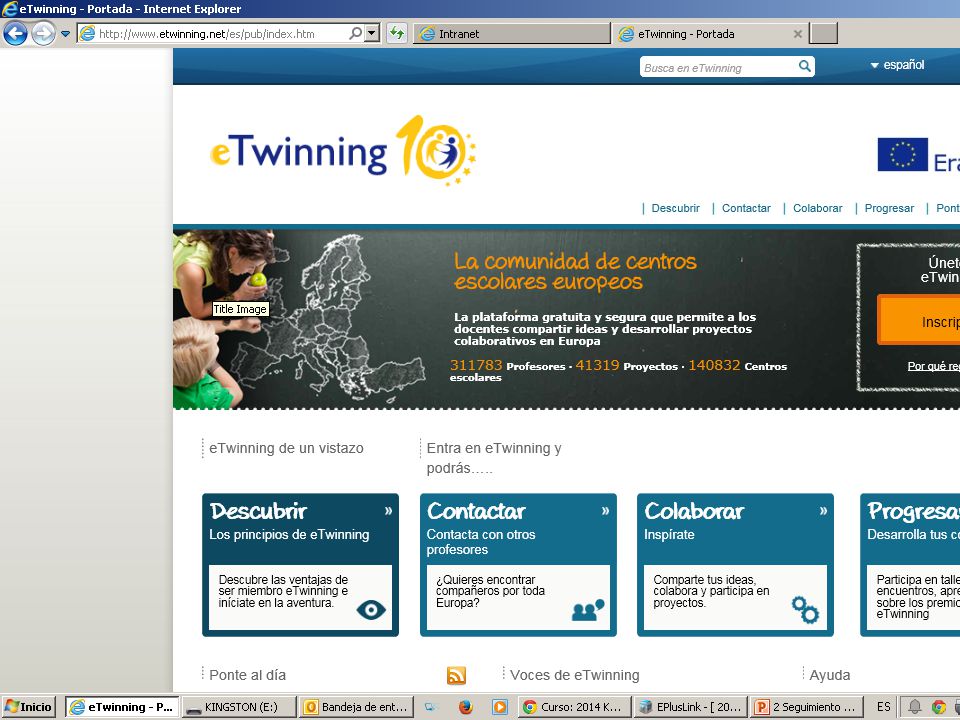Expand the address bar autocomplete dropdown

pos(372,33)
